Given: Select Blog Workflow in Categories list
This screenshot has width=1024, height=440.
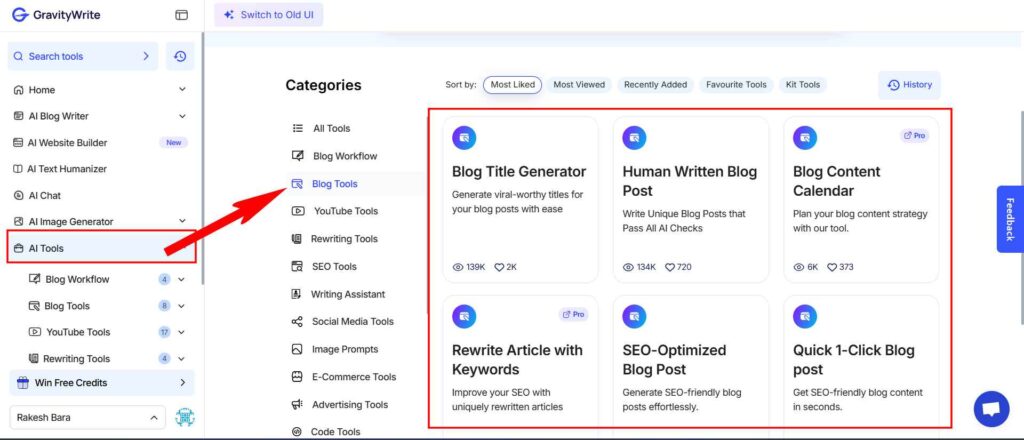Looking at the screenshot, I should pos(334,156).
